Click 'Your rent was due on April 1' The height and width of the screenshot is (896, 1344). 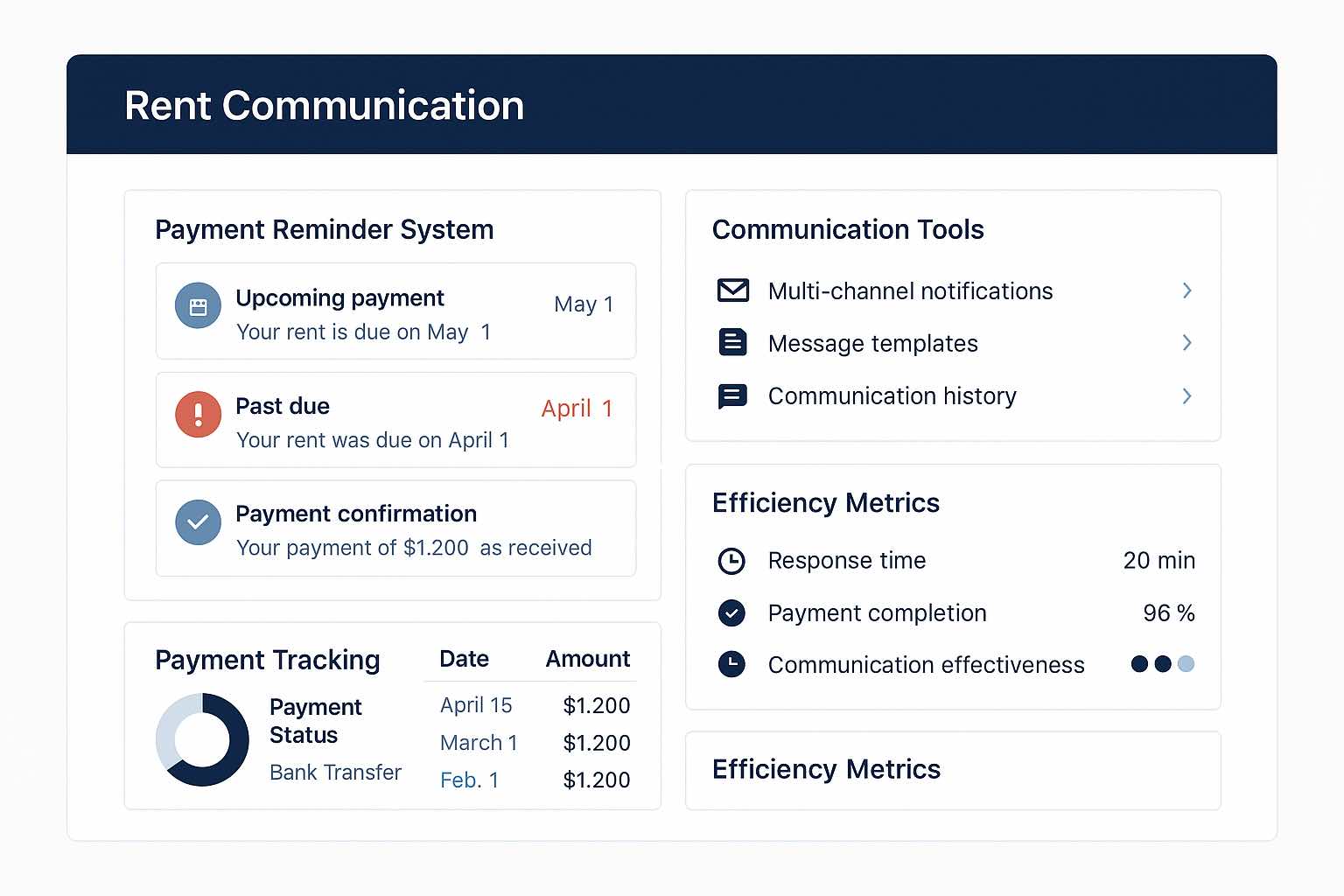[373, 440]
